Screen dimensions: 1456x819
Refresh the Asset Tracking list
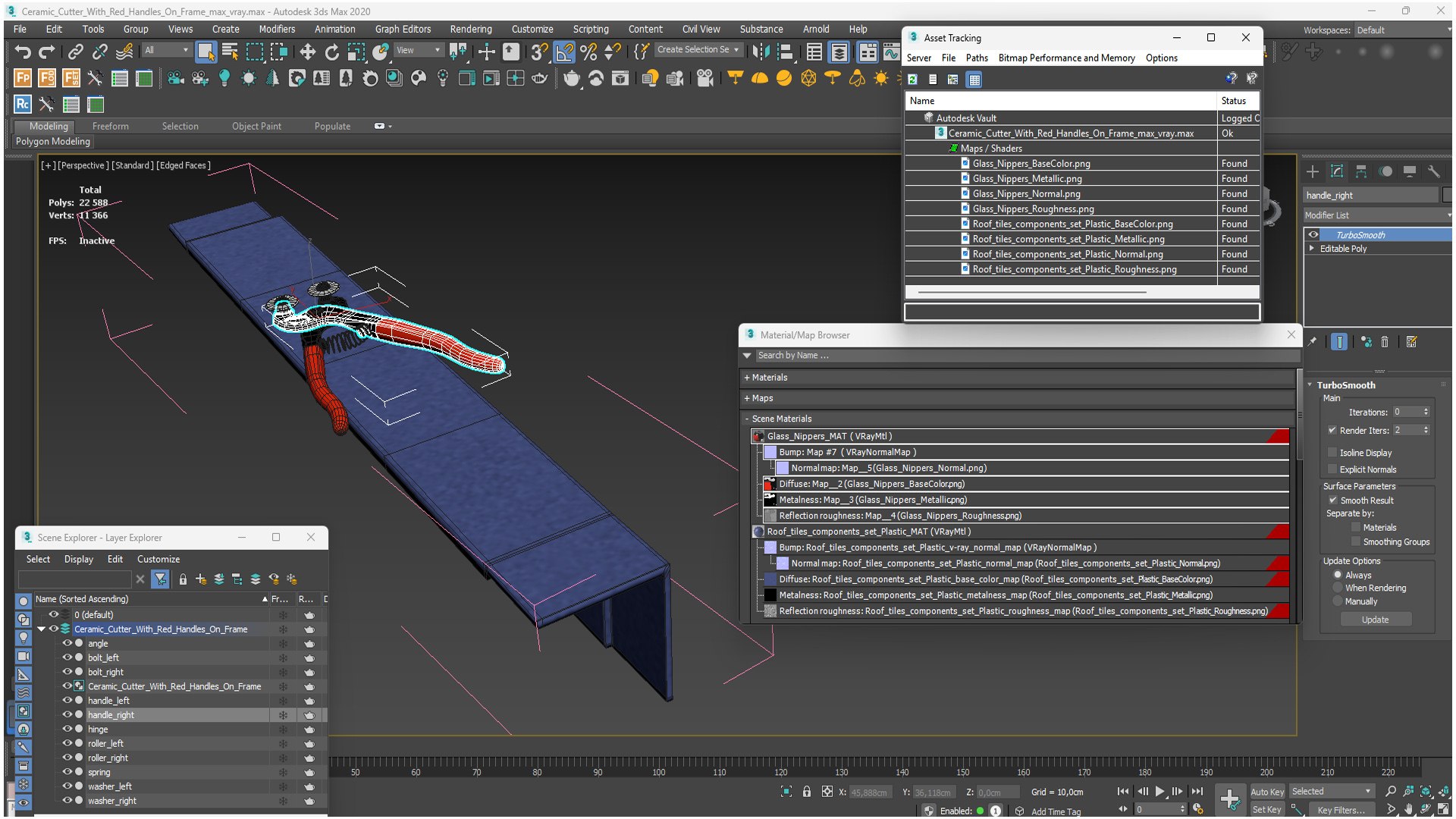coord(913,79)
